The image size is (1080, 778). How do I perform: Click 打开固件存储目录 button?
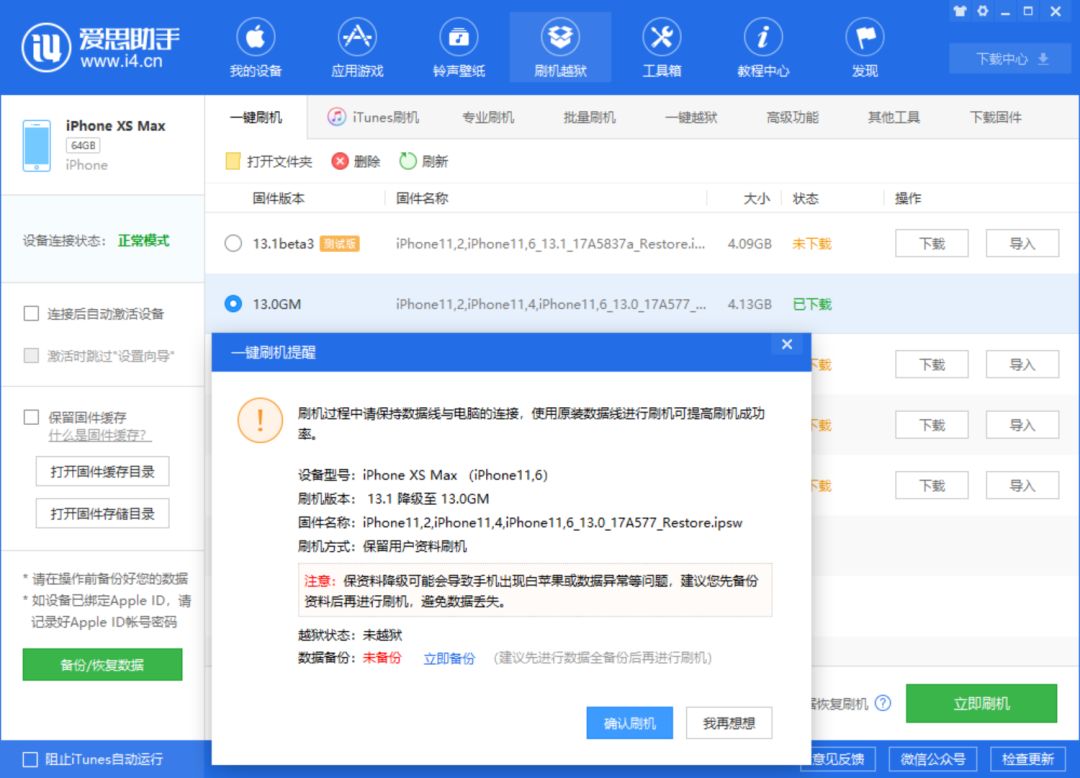[103, 514]
